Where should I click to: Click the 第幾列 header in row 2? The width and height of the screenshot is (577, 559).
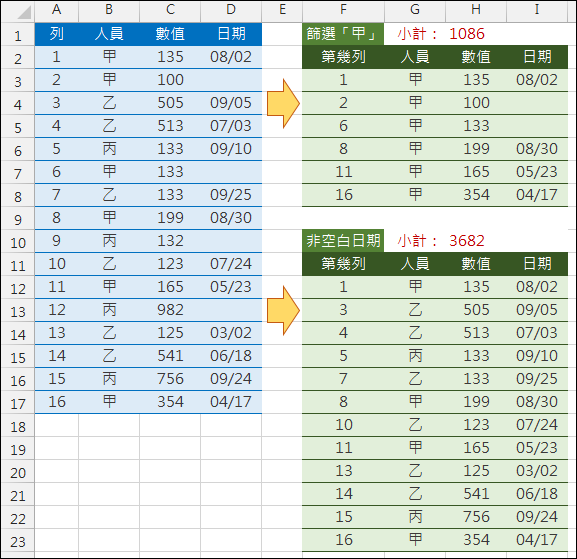coord(343,57)
